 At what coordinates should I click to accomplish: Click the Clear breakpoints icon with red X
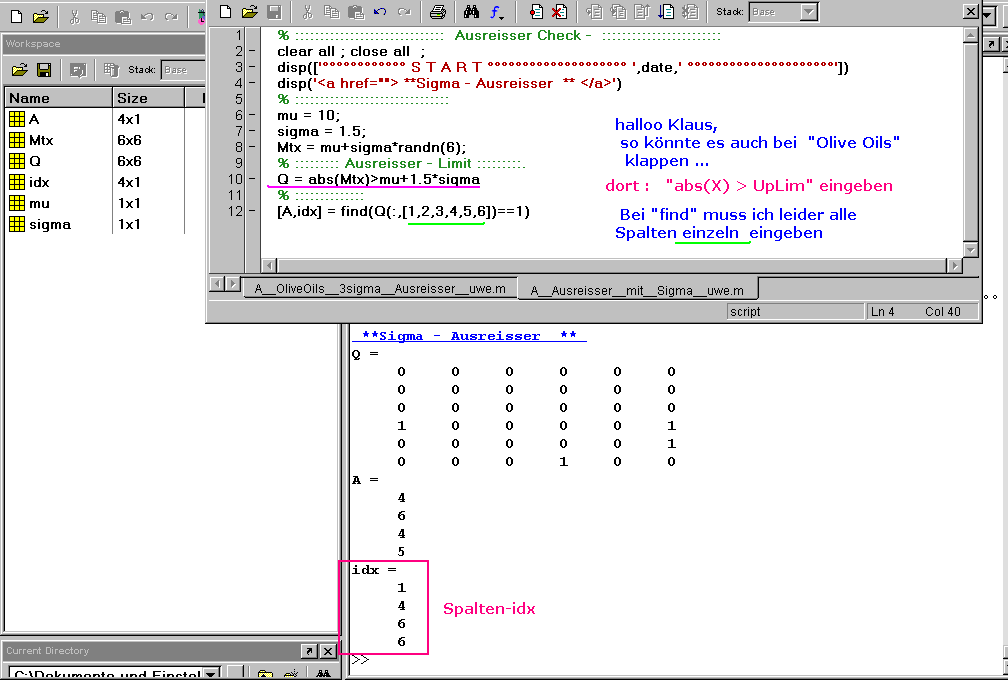coord(559,12)
